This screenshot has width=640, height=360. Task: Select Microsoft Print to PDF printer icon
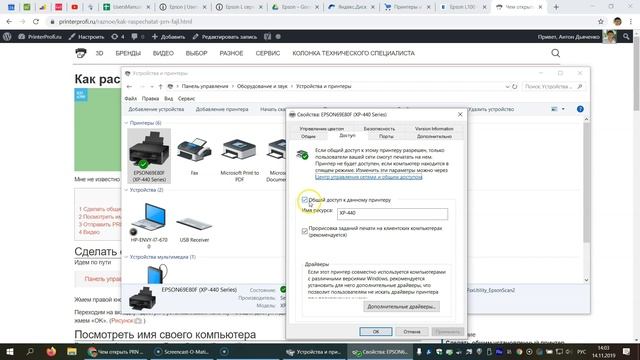pos(239,150)
